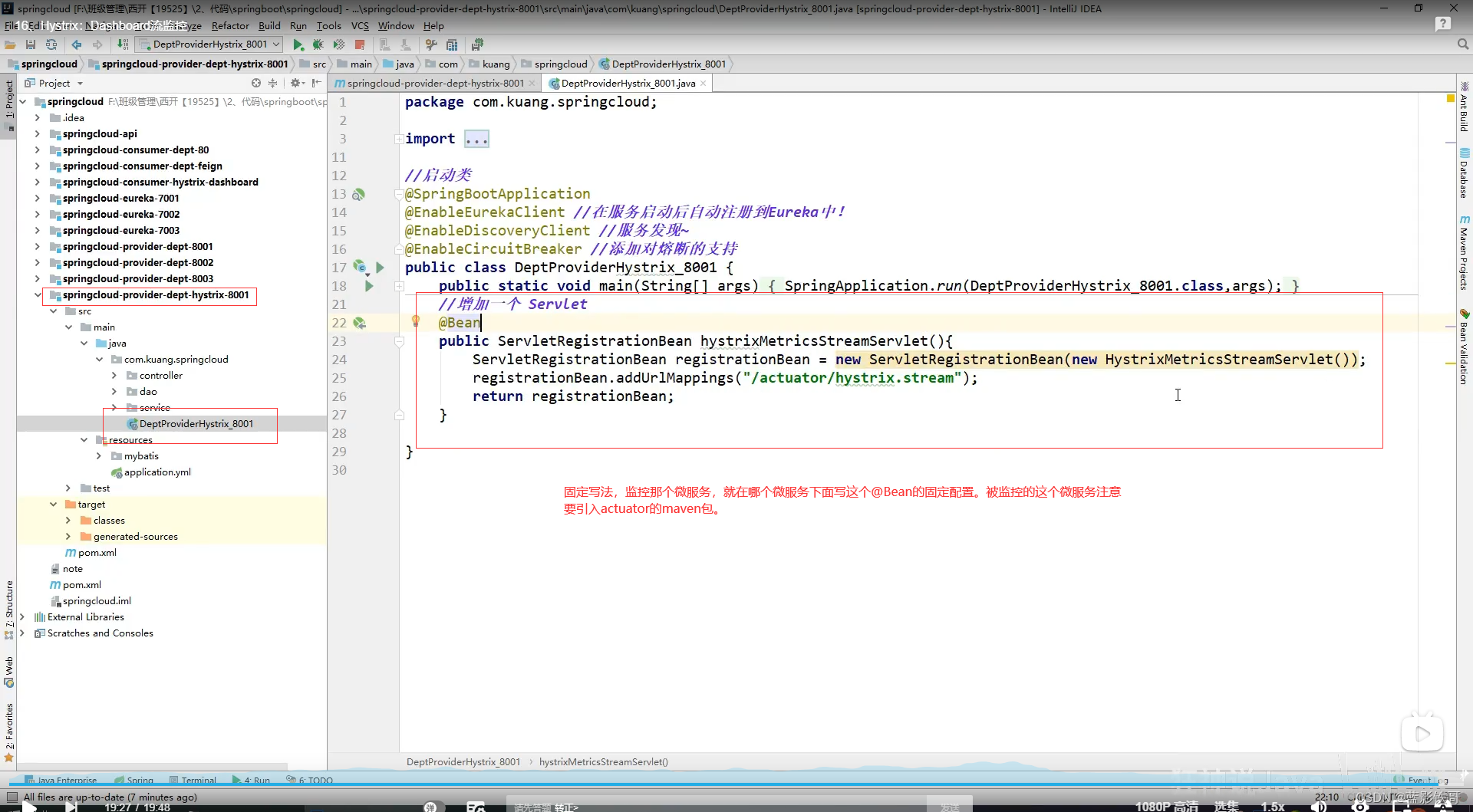Toggle the Web side tab
The height and width of the screenshot is (812, 1473).
(9, 672)
